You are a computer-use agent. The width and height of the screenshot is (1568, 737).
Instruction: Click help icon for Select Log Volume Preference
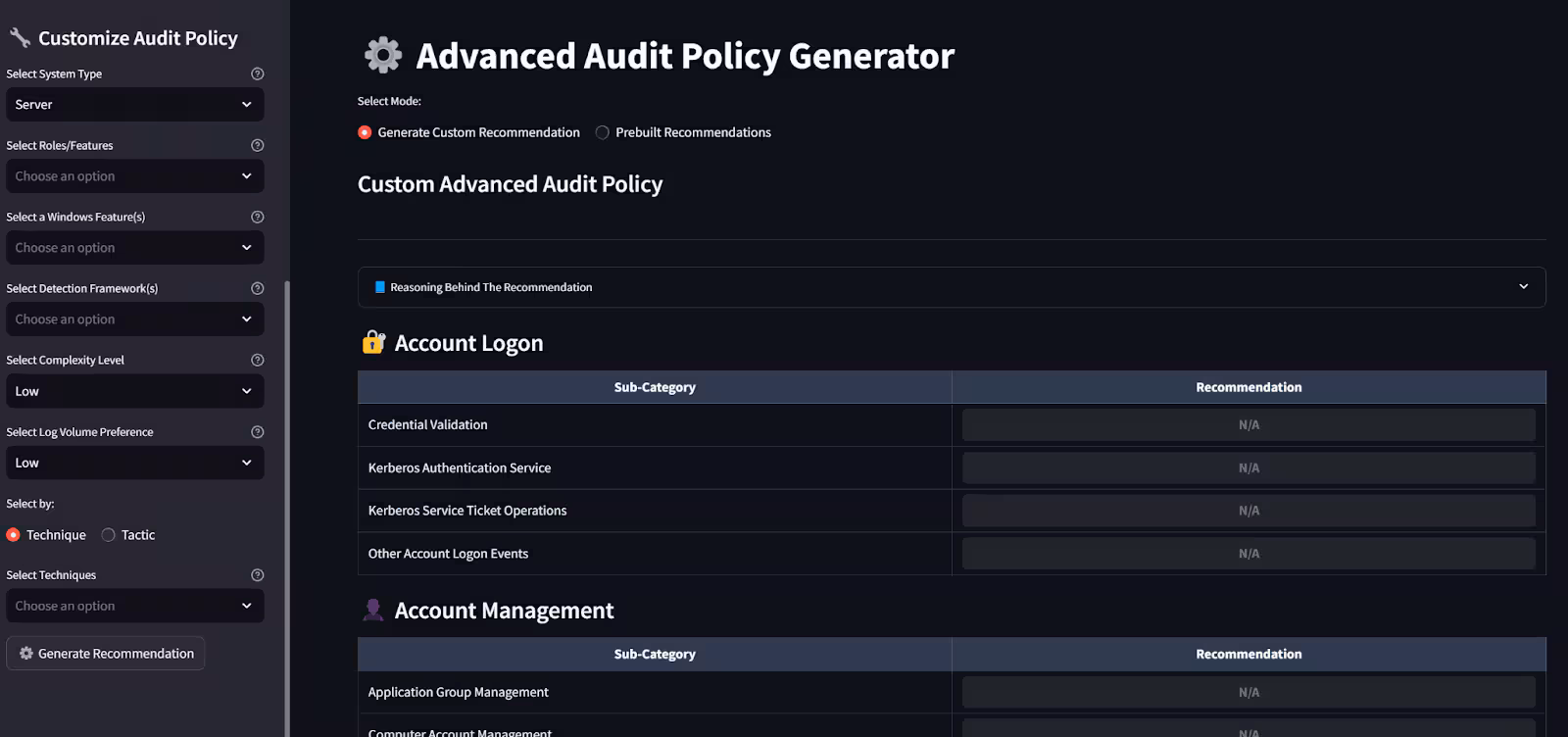click(x=258, y=432)
